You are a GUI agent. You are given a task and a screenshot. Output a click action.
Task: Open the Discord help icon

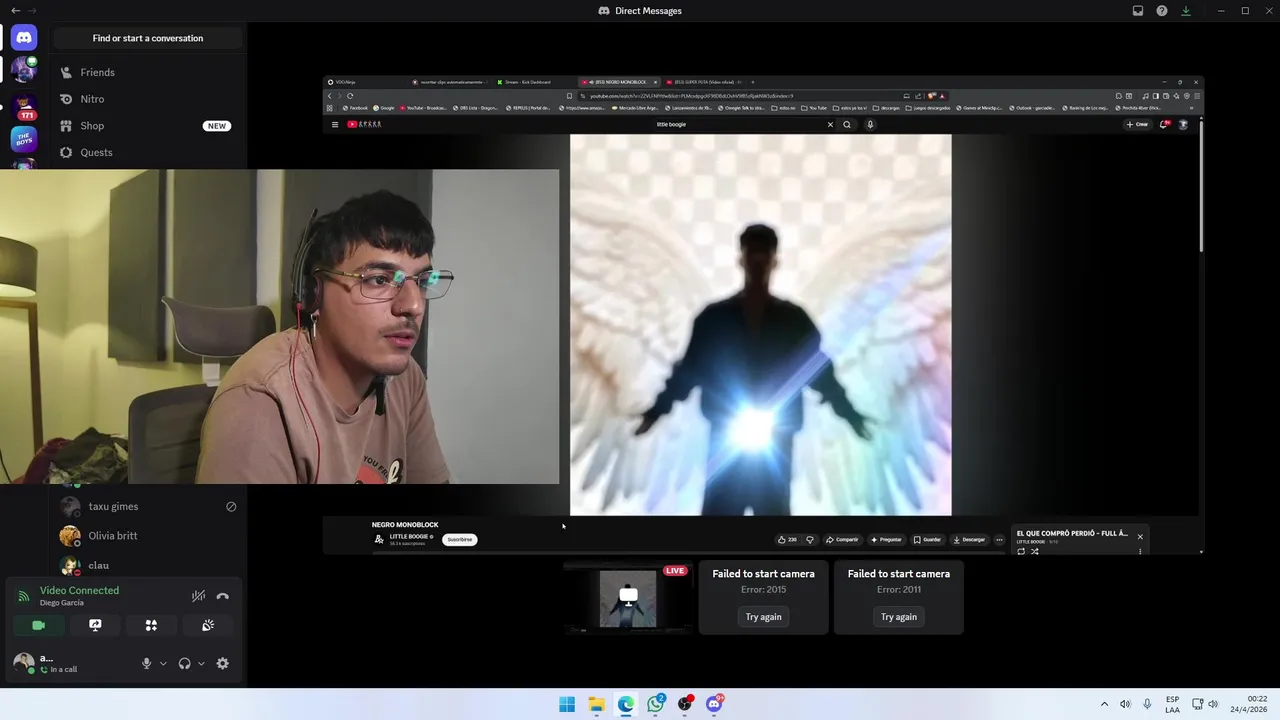coord(1162,11)
